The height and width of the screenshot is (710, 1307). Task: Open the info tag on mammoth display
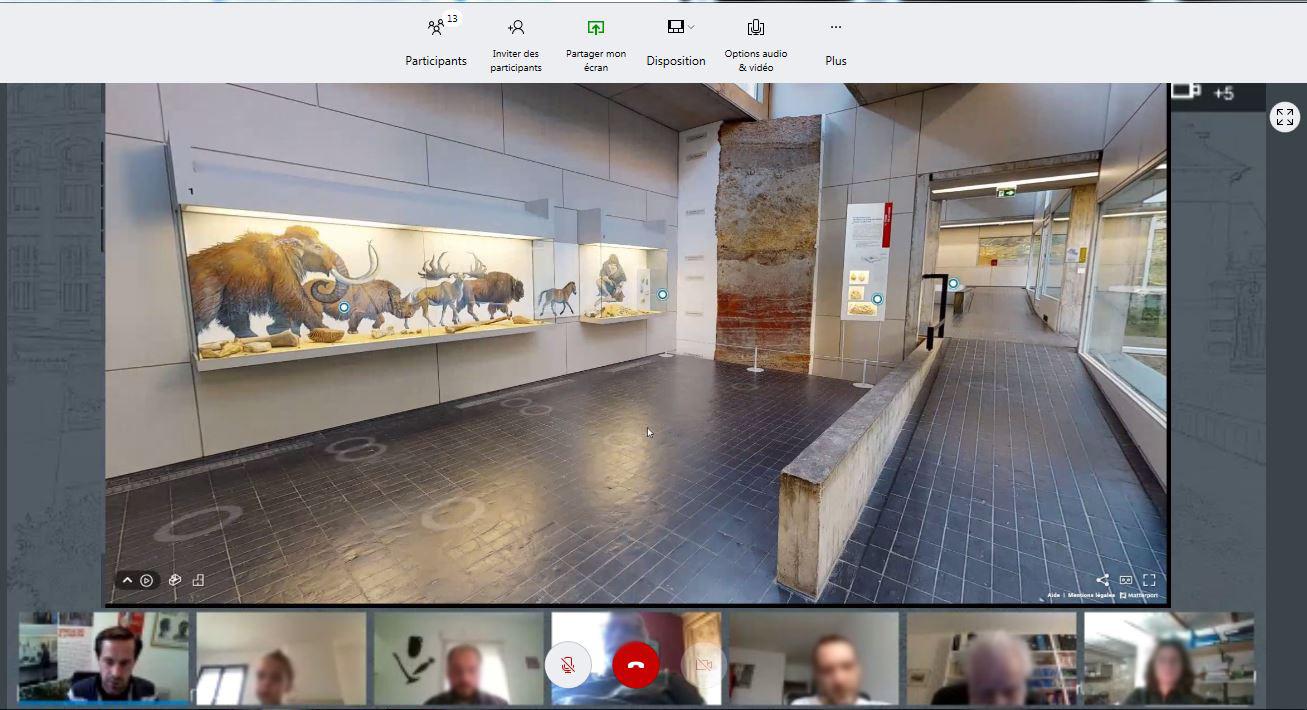point(344,308)
